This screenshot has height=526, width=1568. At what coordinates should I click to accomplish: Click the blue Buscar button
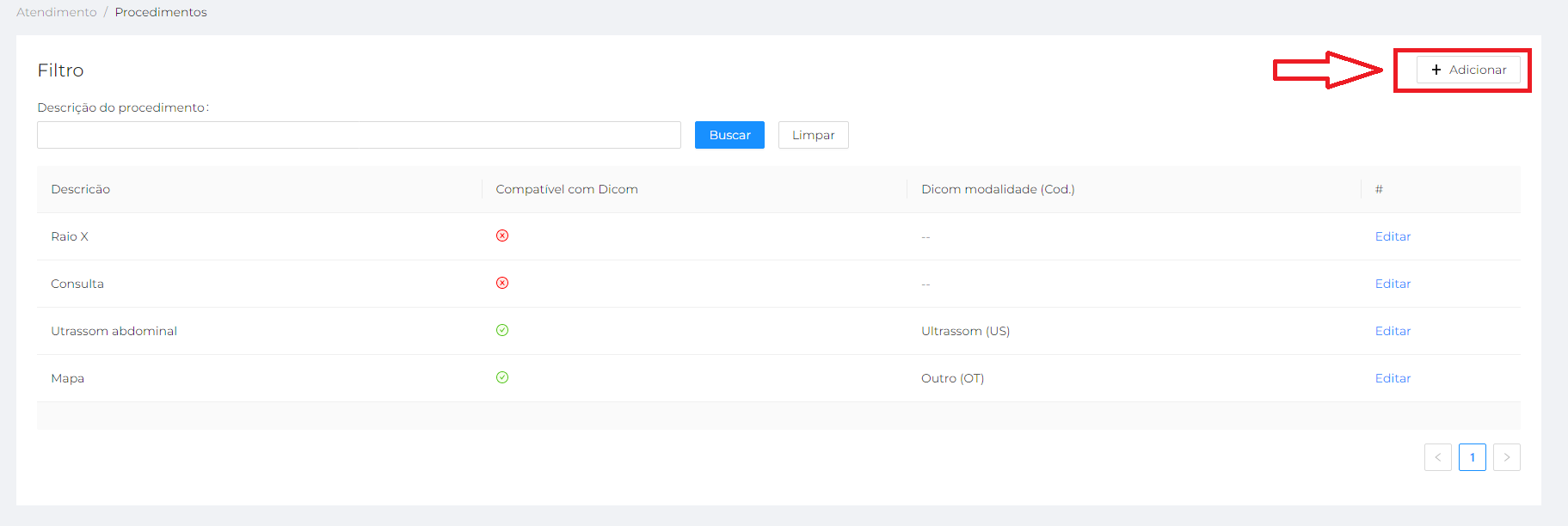(729, 135)
